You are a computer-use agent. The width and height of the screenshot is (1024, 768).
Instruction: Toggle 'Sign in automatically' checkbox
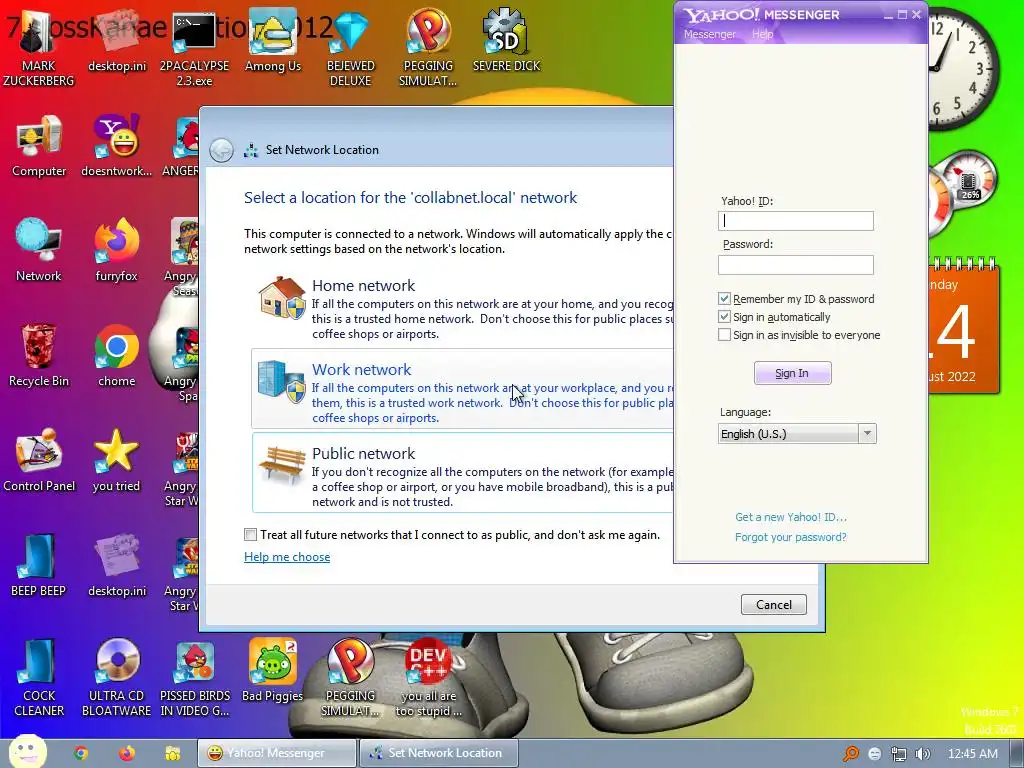724,317
